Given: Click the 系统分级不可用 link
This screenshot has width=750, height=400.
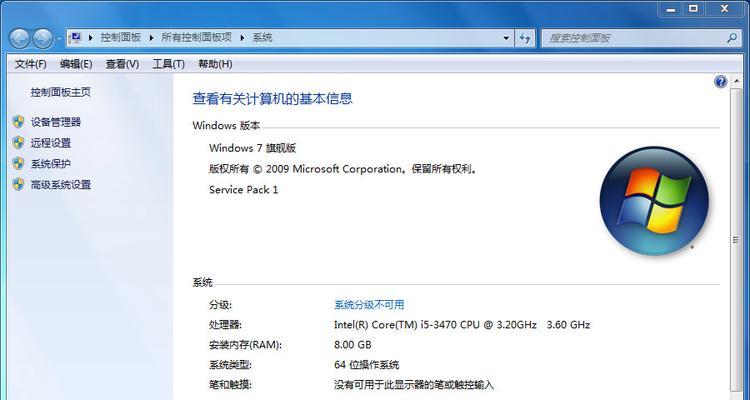Looking at the screenshot, I should click(x=369, y=305).
